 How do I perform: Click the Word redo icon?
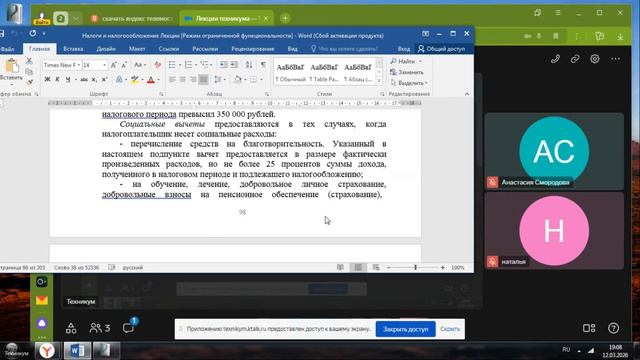click(x=33, y=33)
